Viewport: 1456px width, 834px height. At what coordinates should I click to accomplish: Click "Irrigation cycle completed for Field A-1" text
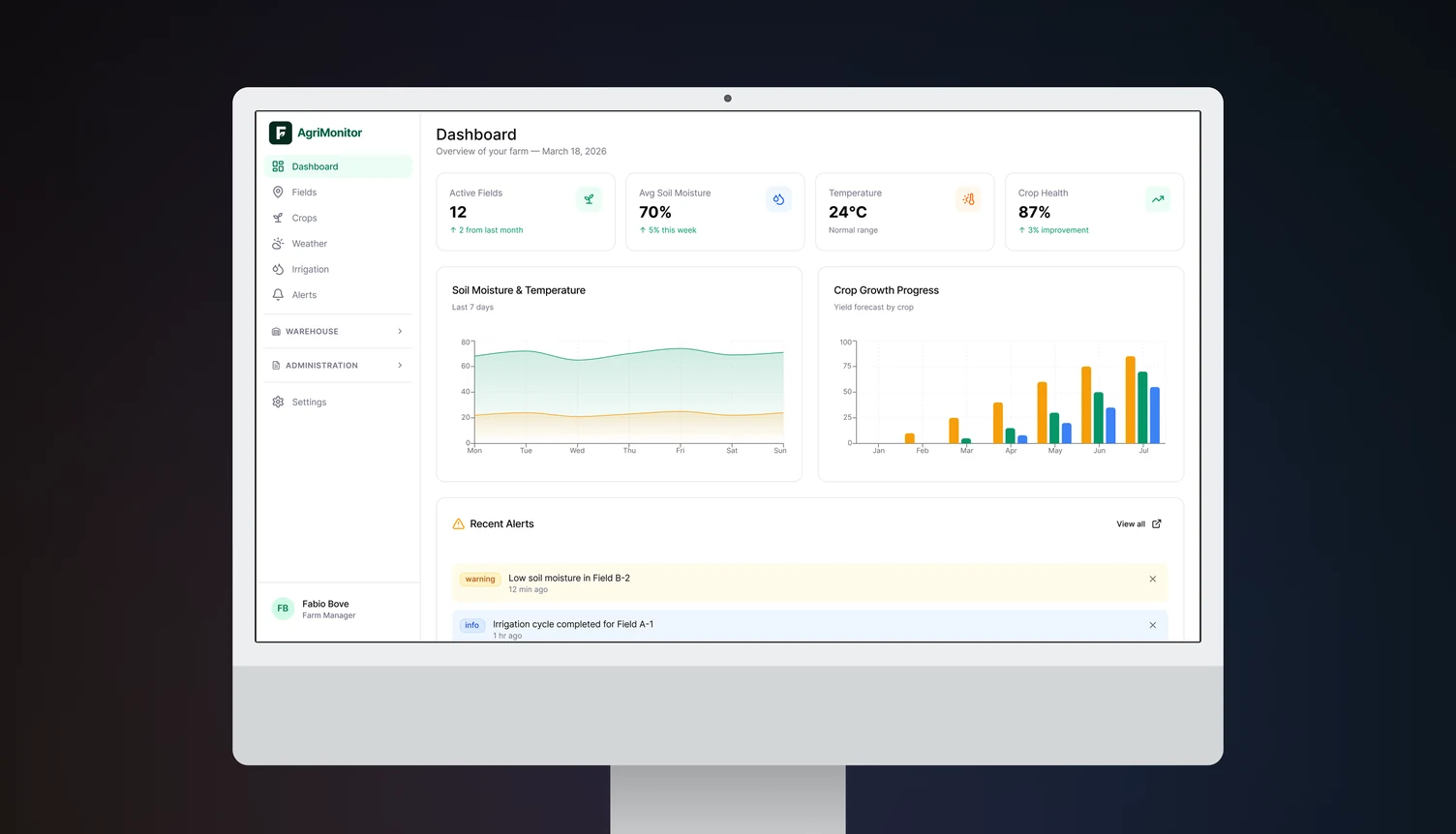pyautogui.click(x=573, y=625)
